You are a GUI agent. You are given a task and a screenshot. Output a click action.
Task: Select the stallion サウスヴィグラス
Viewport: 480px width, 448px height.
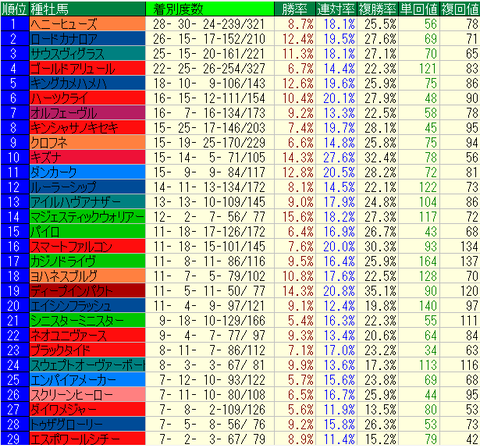(87, 54)
